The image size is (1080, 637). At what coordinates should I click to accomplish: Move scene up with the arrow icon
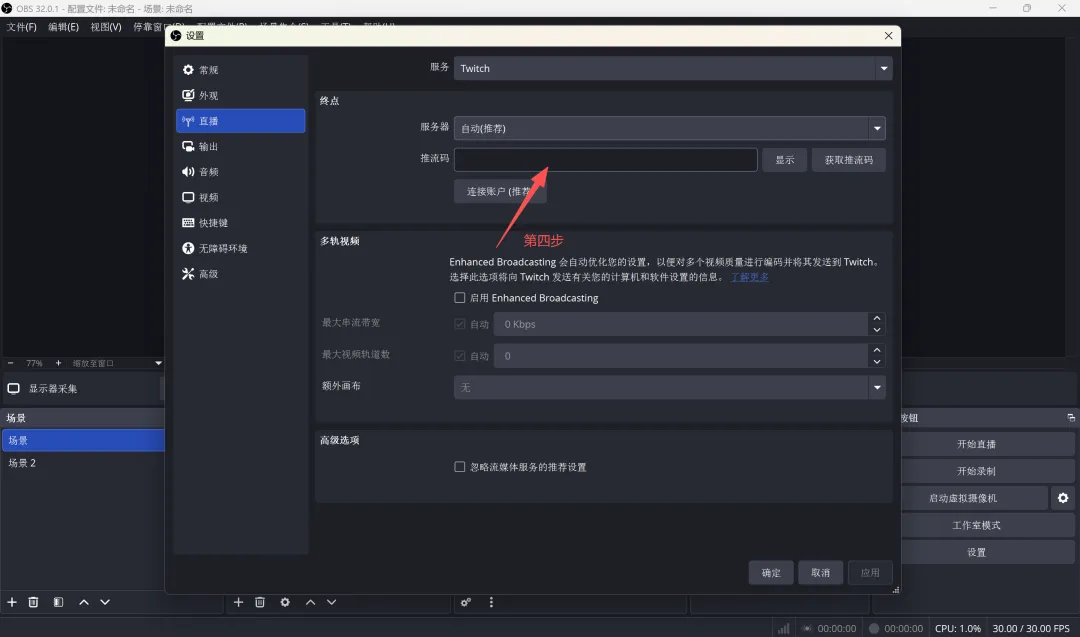coord(84,602)
